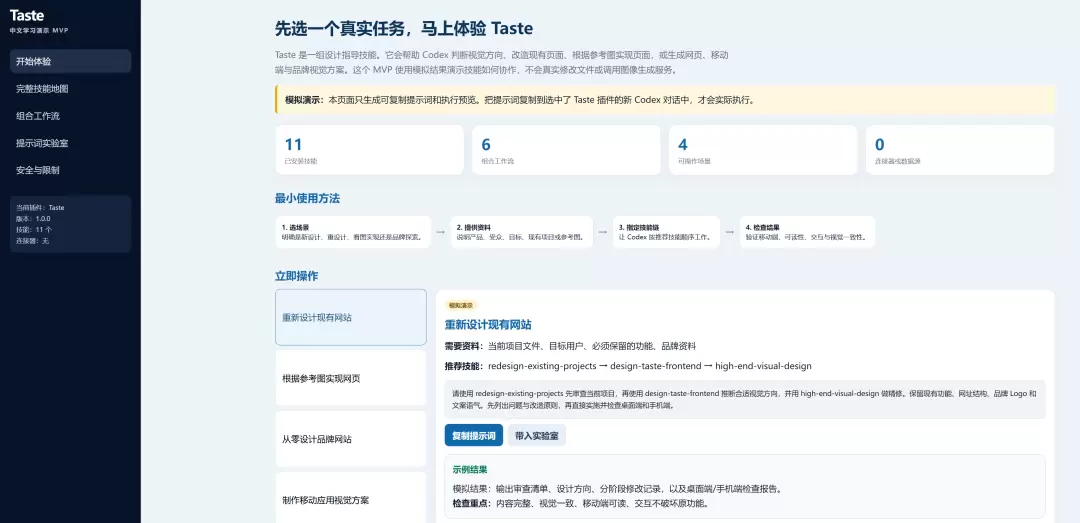Image resolution: width=1080 pixels, height=523 pixels.
Task: Click the small 模拟演示 badge in the panel
Action: pos(461,305)
